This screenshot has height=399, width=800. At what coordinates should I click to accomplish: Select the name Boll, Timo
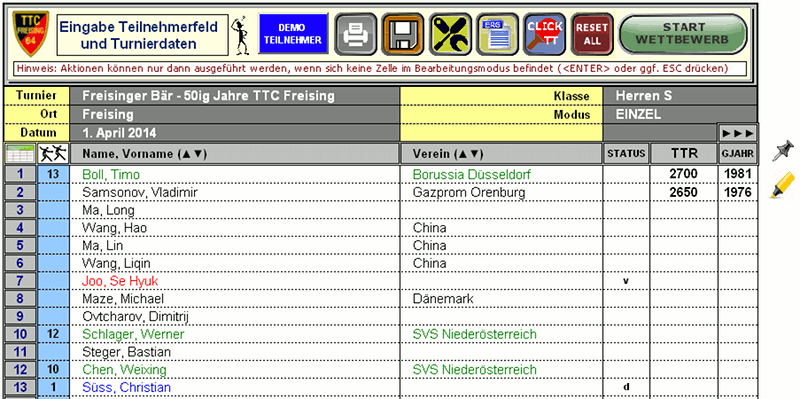111,174
